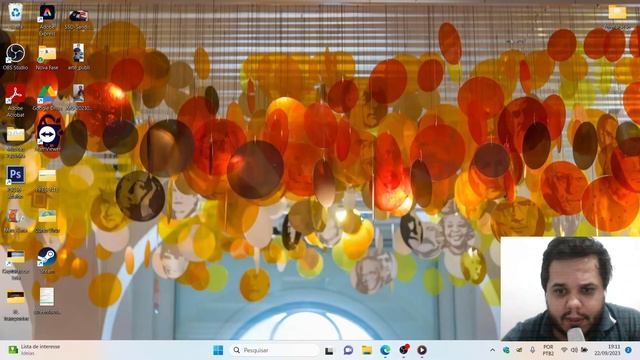
Task: Open the arte_publi image file
Action: 78,54
